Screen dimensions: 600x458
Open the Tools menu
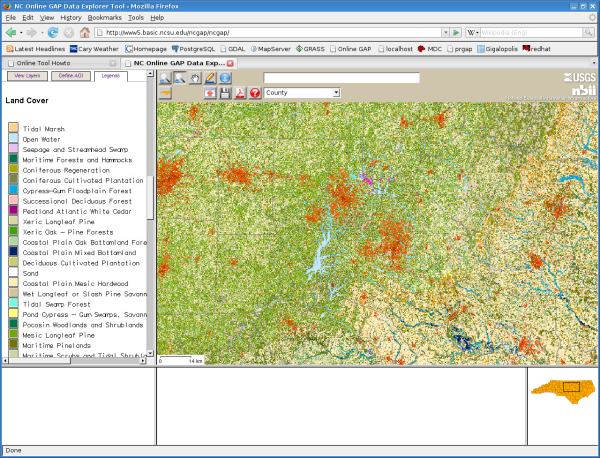pos(135,18)
